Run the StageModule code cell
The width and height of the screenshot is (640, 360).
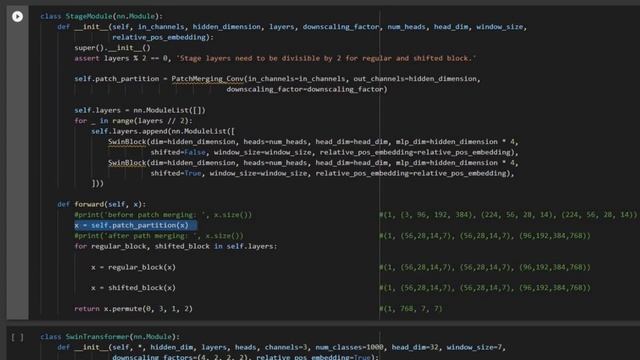coord(17,16)
